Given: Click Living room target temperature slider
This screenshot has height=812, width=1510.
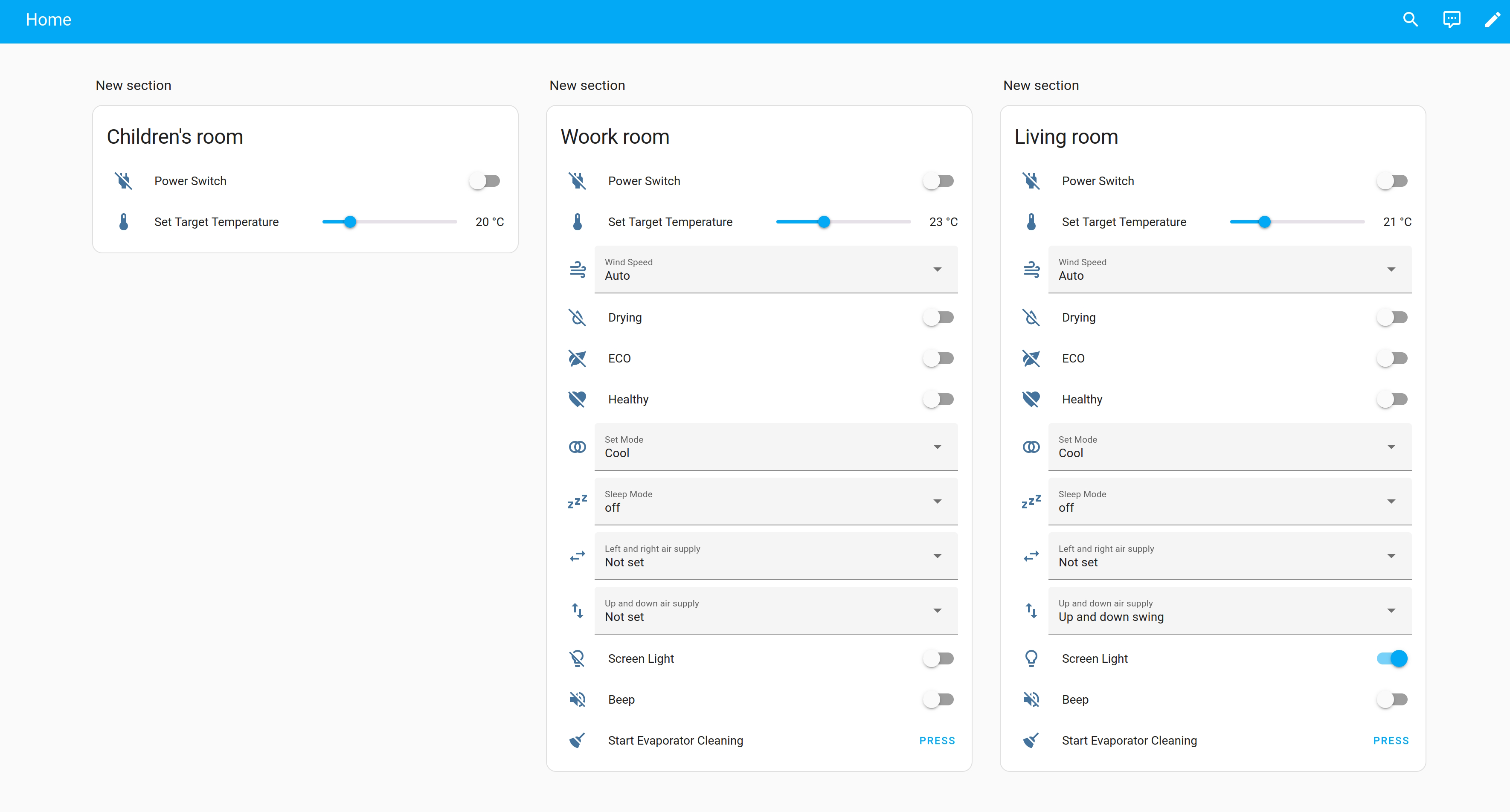Looking at the screenshot, I should [1297, 222].
